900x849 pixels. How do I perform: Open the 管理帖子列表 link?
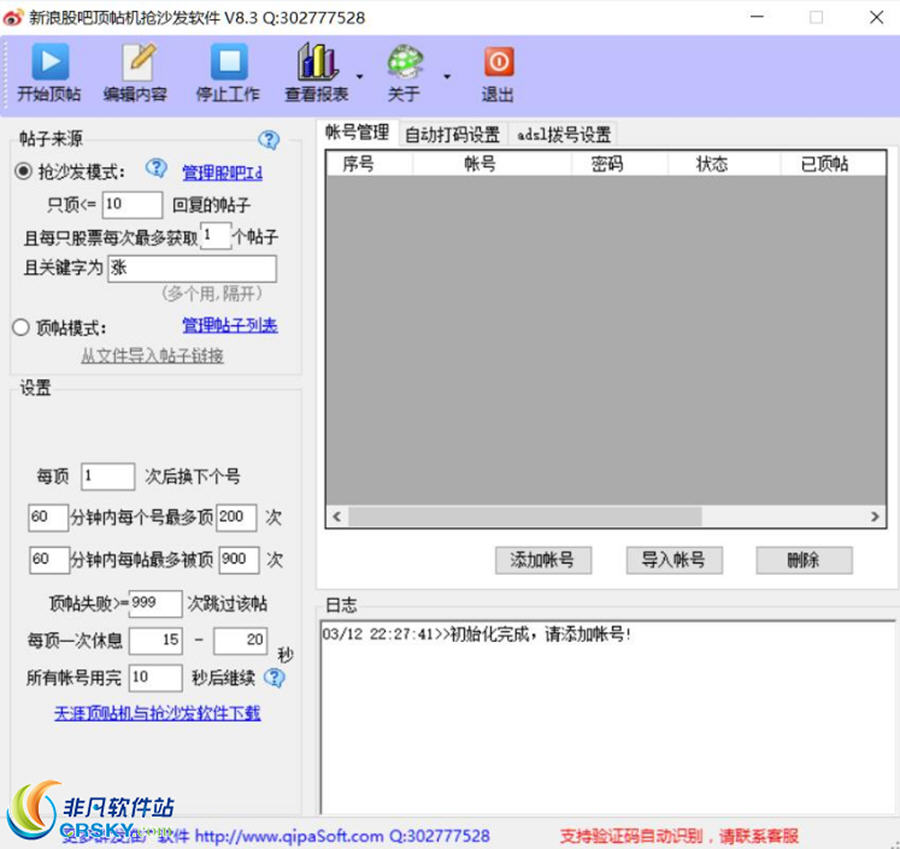point(230,325)
